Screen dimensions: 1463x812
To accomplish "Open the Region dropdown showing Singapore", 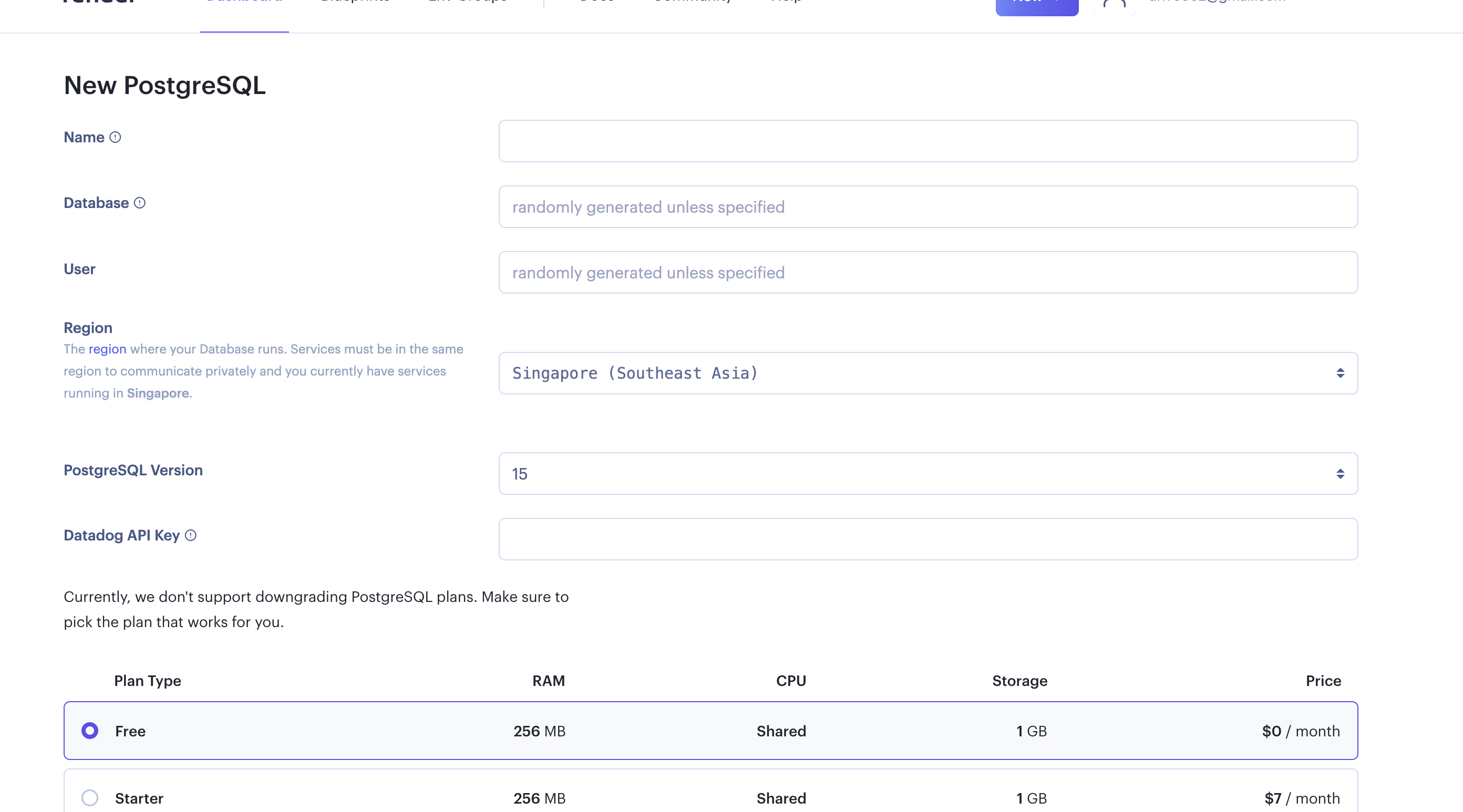I will pyautogui.click(x=928, y=373).
